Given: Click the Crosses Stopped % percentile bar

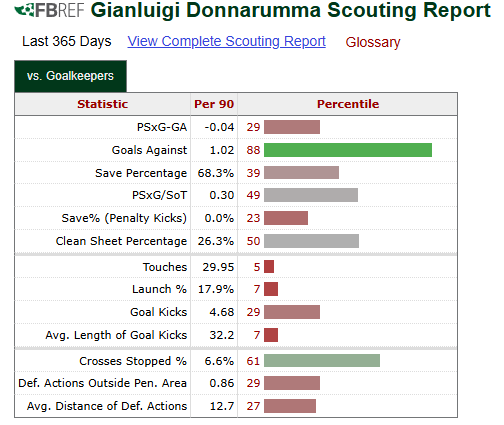Looking at the screenshot, I should click(322, 361).
